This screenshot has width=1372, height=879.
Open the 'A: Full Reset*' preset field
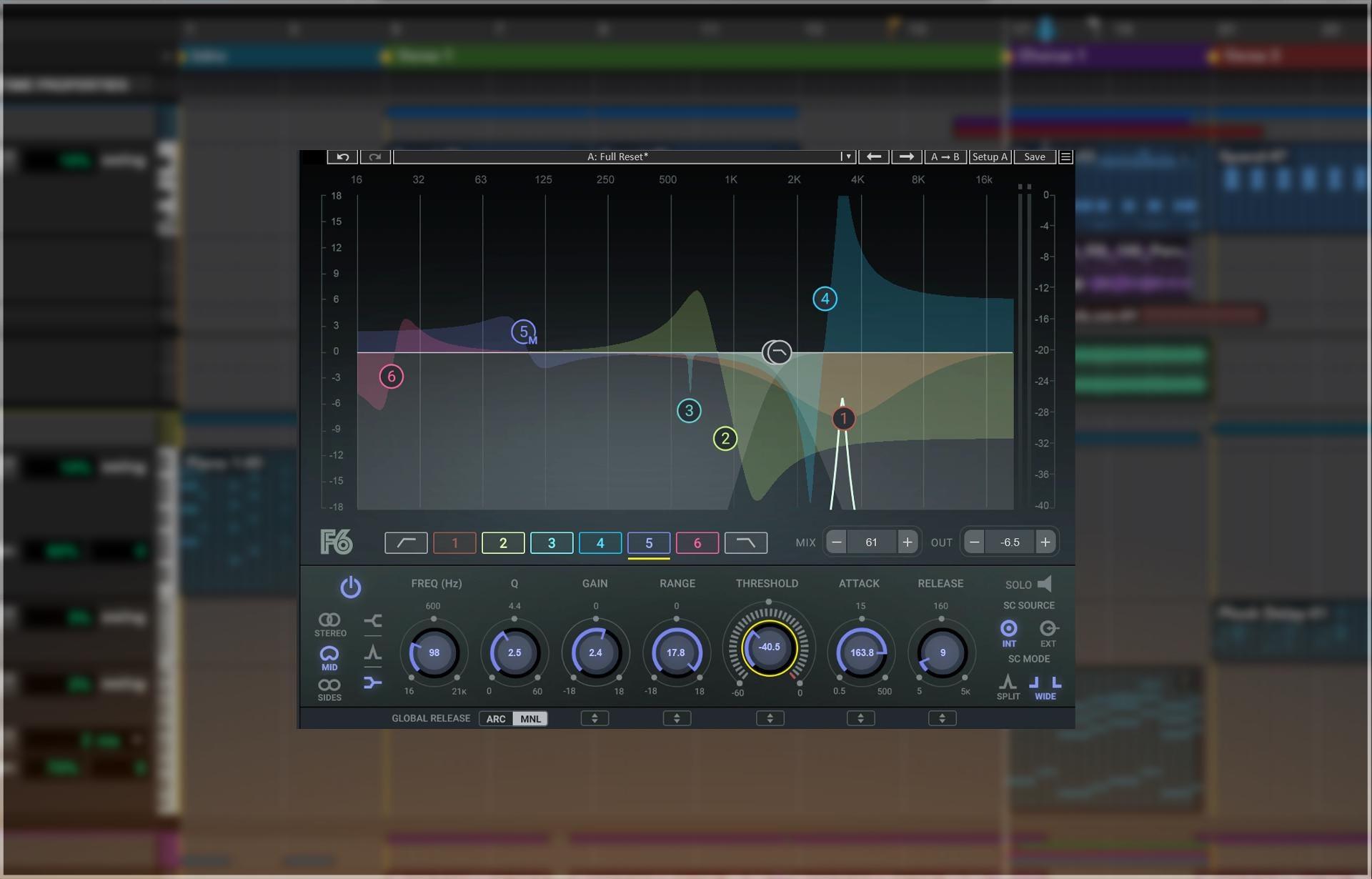click(617, 157)
